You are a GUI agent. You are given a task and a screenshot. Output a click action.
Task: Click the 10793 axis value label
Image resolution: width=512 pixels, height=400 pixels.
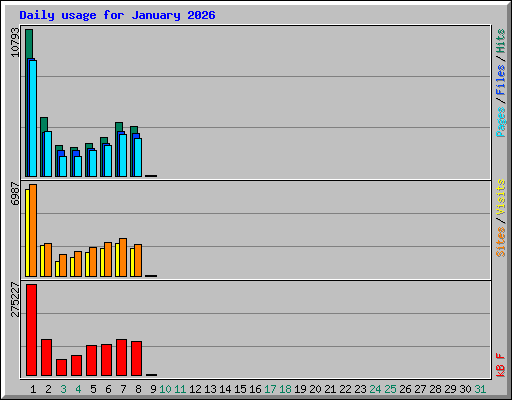point(15,42)
